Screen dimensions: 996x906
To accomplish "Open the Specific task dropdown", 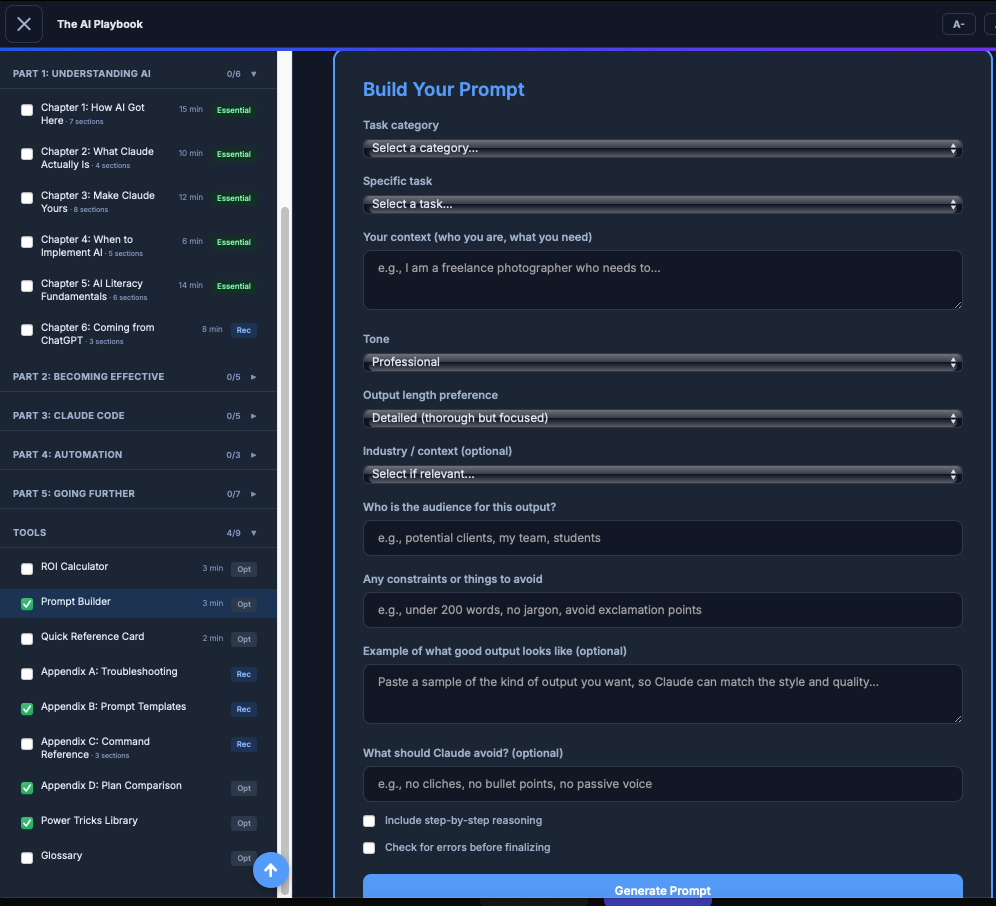I will coord(661,203).
